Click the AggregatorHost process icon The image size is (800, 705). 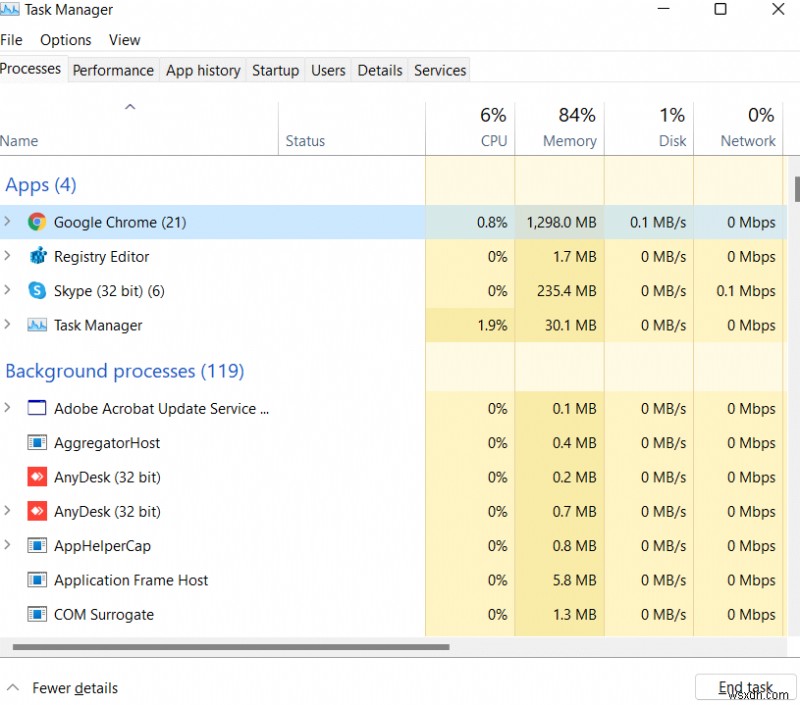point(37,443)
